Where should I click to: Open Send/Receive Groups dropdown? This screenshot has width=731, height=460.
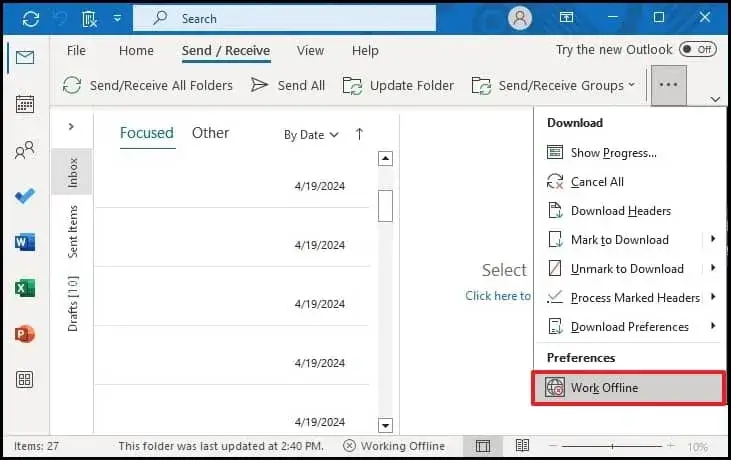coord(553,85)
